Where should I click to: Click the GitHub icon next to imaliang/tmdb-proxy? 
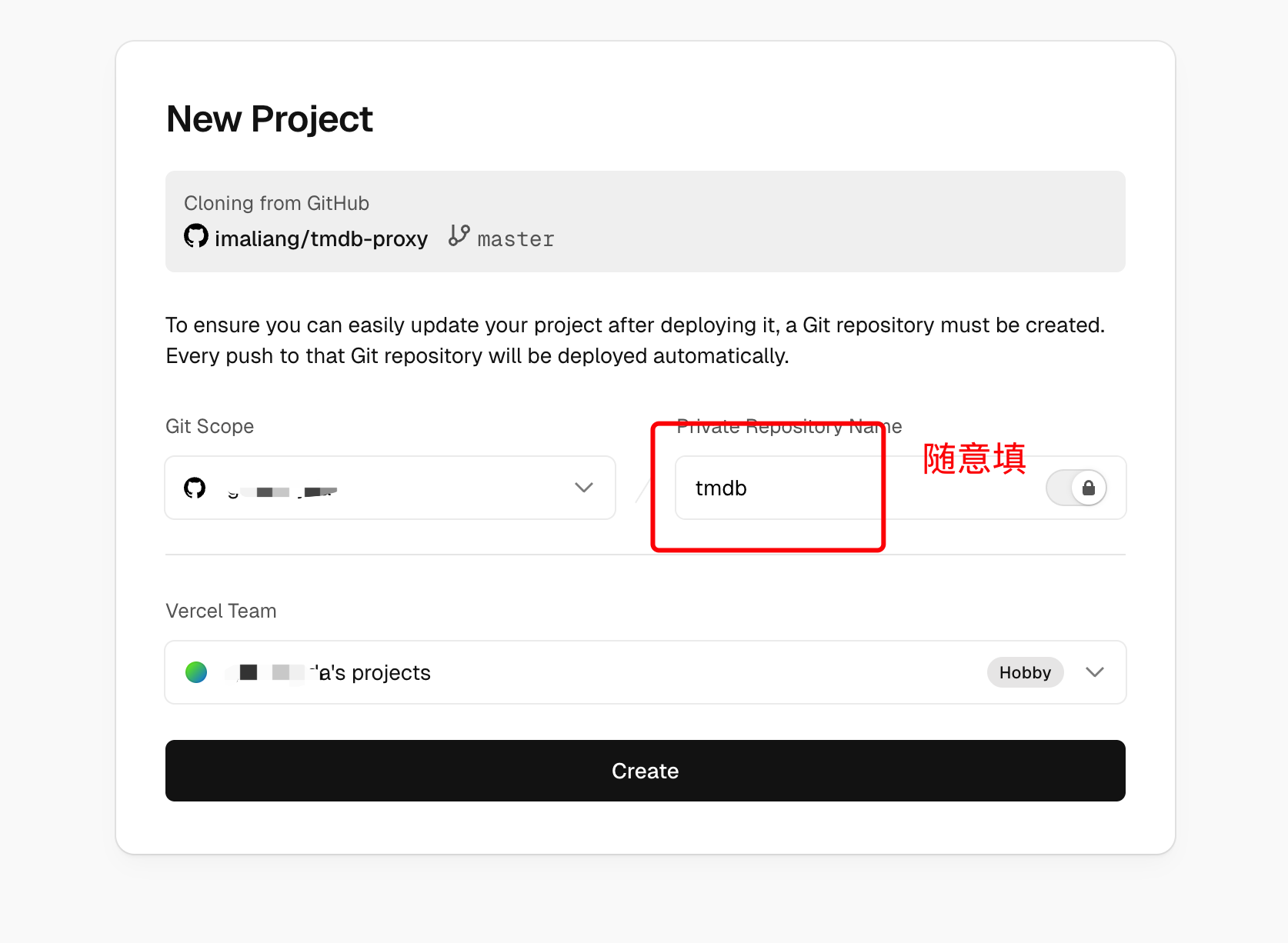pyautogui.click(x=196, y=236)
